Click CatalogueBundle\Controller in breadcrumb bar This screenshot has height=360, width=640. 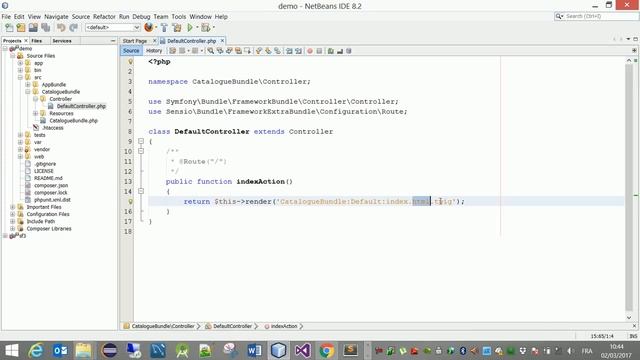tap(163, 326)
